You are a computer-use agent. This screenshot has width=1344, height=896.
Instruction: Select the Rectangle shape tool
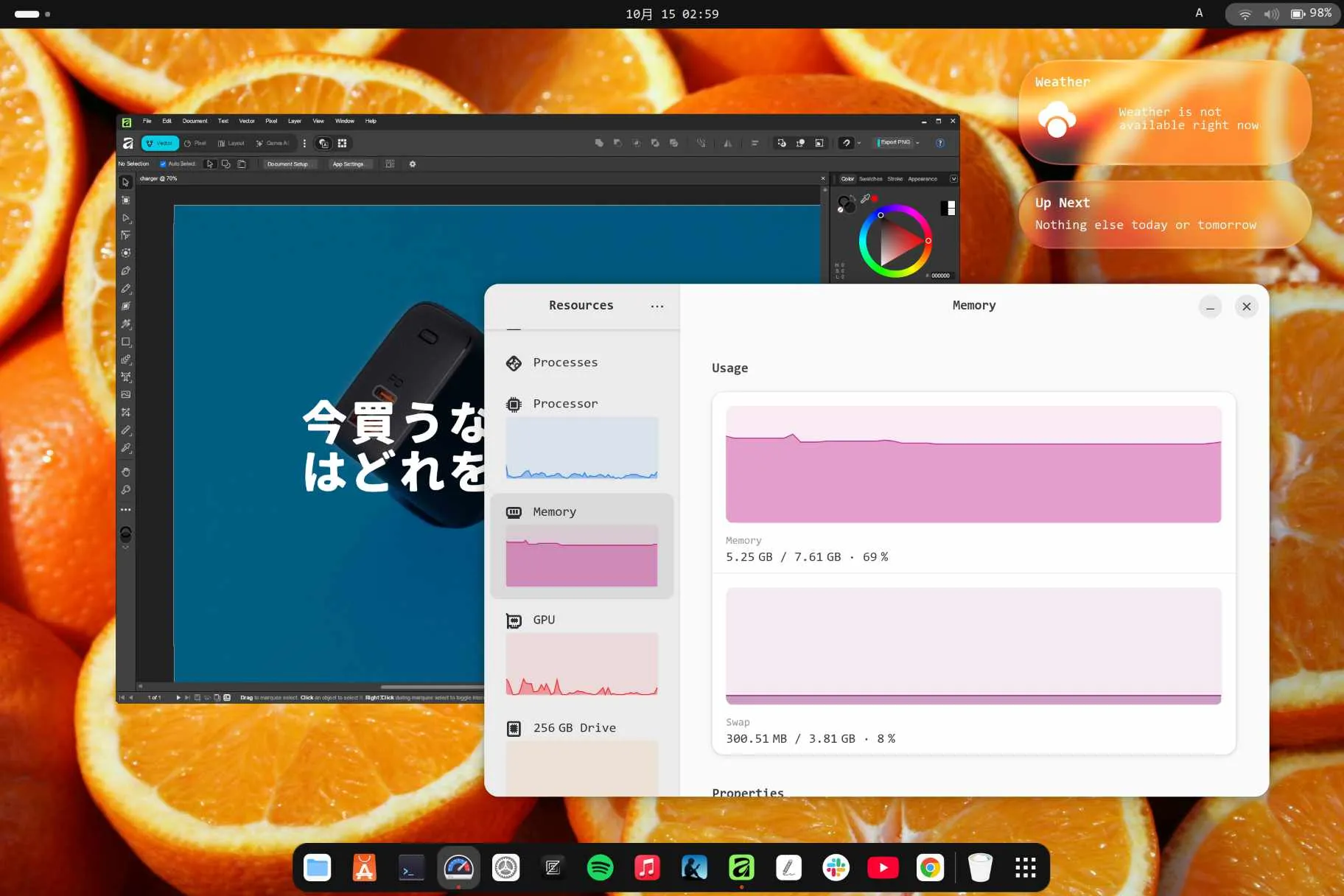coord(126,342)
